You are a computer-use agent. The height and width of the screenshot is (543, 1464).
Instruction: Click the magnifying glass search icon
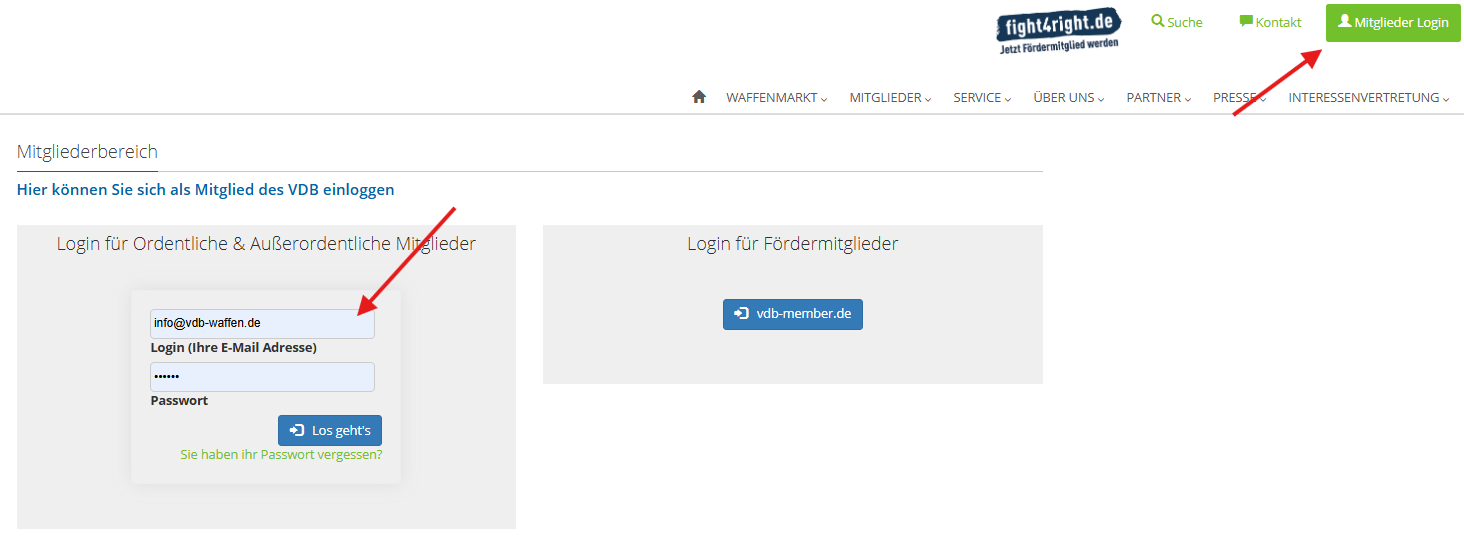(x=1158, y=21)
